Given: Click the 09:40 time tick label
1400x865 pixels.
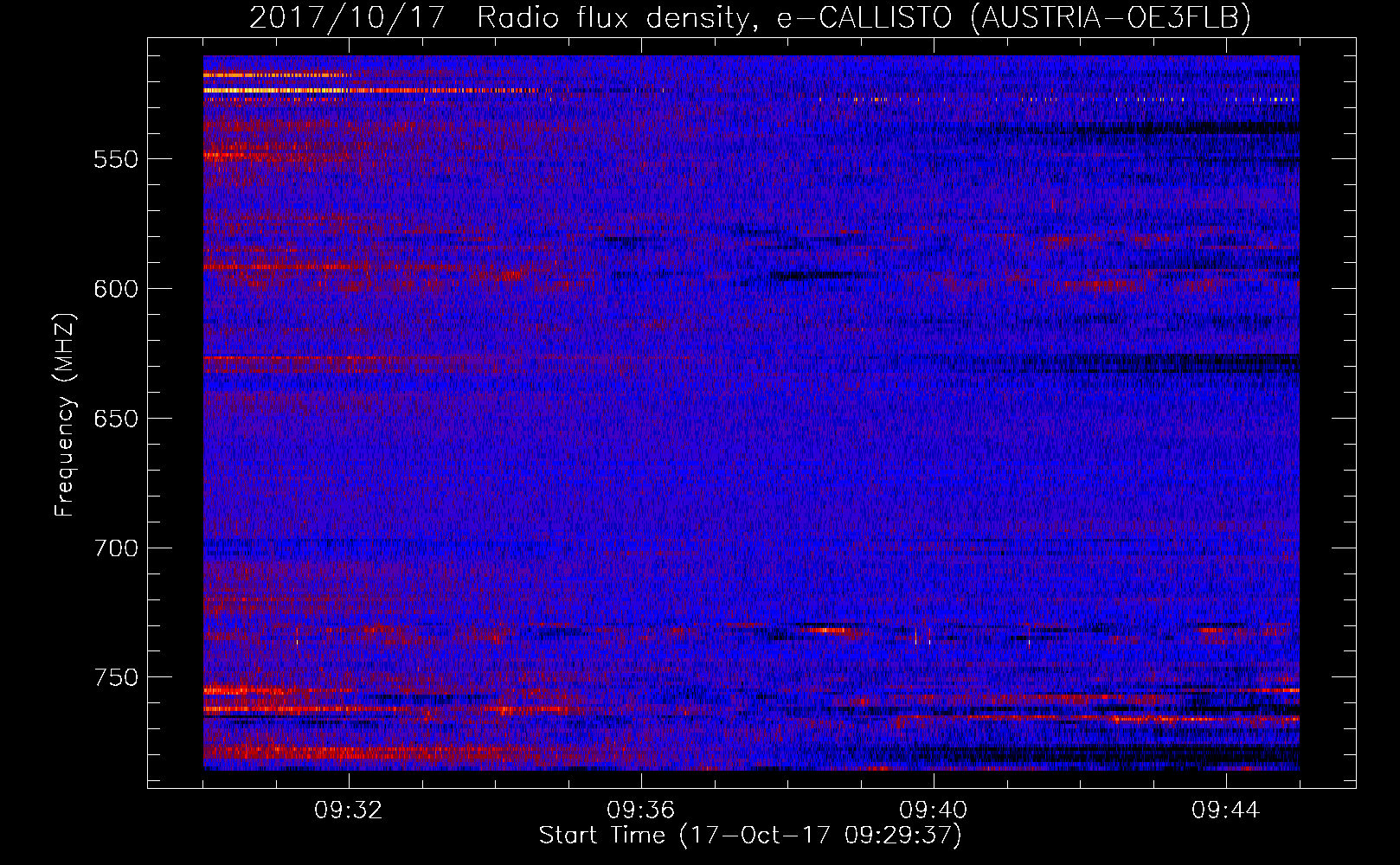Looking at the screenshot, I should tap(934, 811).
